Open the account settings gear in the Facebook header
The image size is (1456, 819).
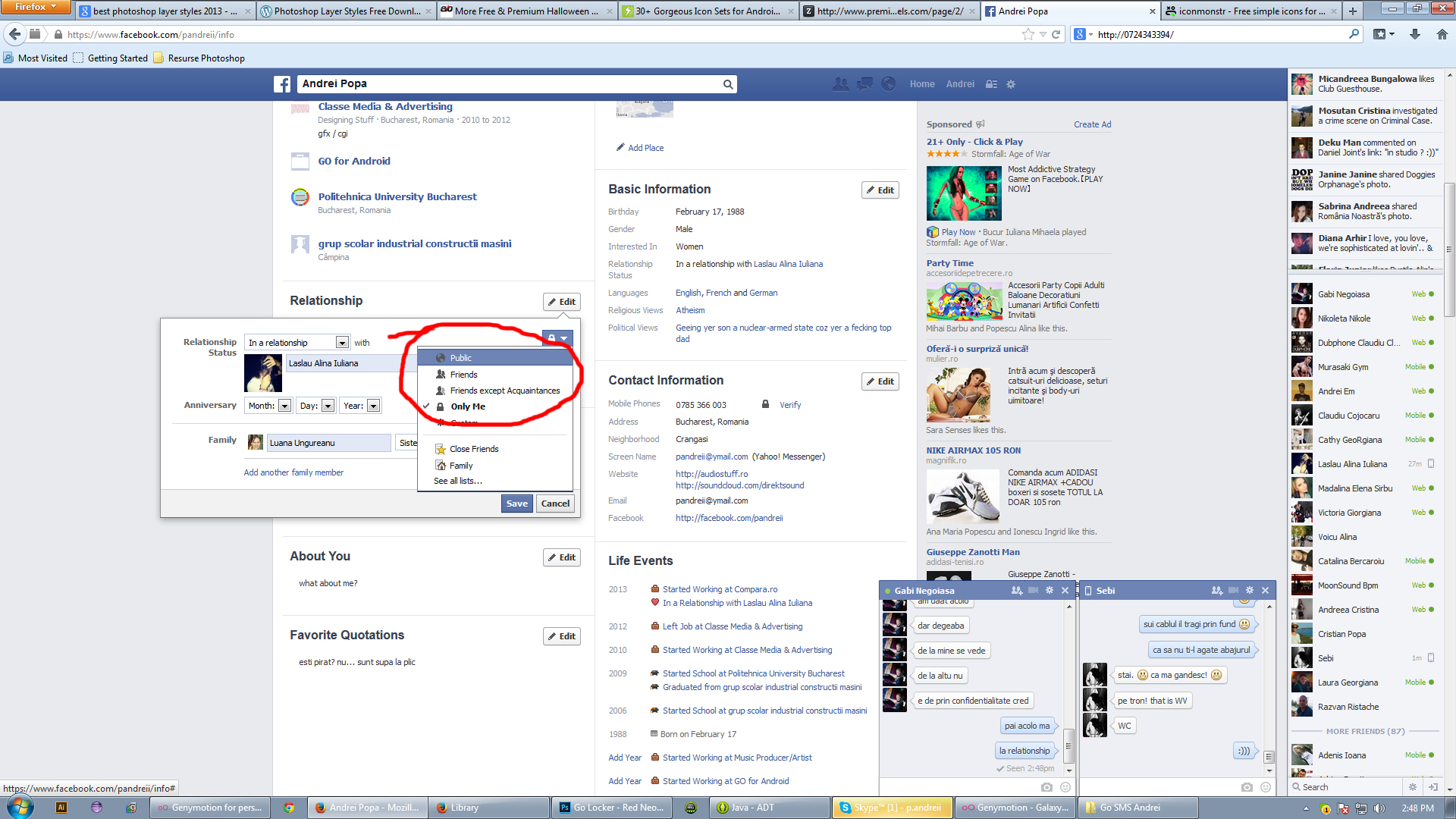(x=1011, y=84)
